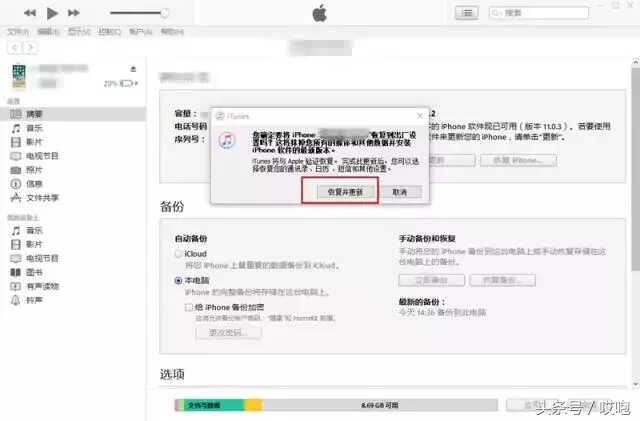Click the Apple logo in the top bar
The width and height of the screenshot is (640, 421).
coord(320,13)
